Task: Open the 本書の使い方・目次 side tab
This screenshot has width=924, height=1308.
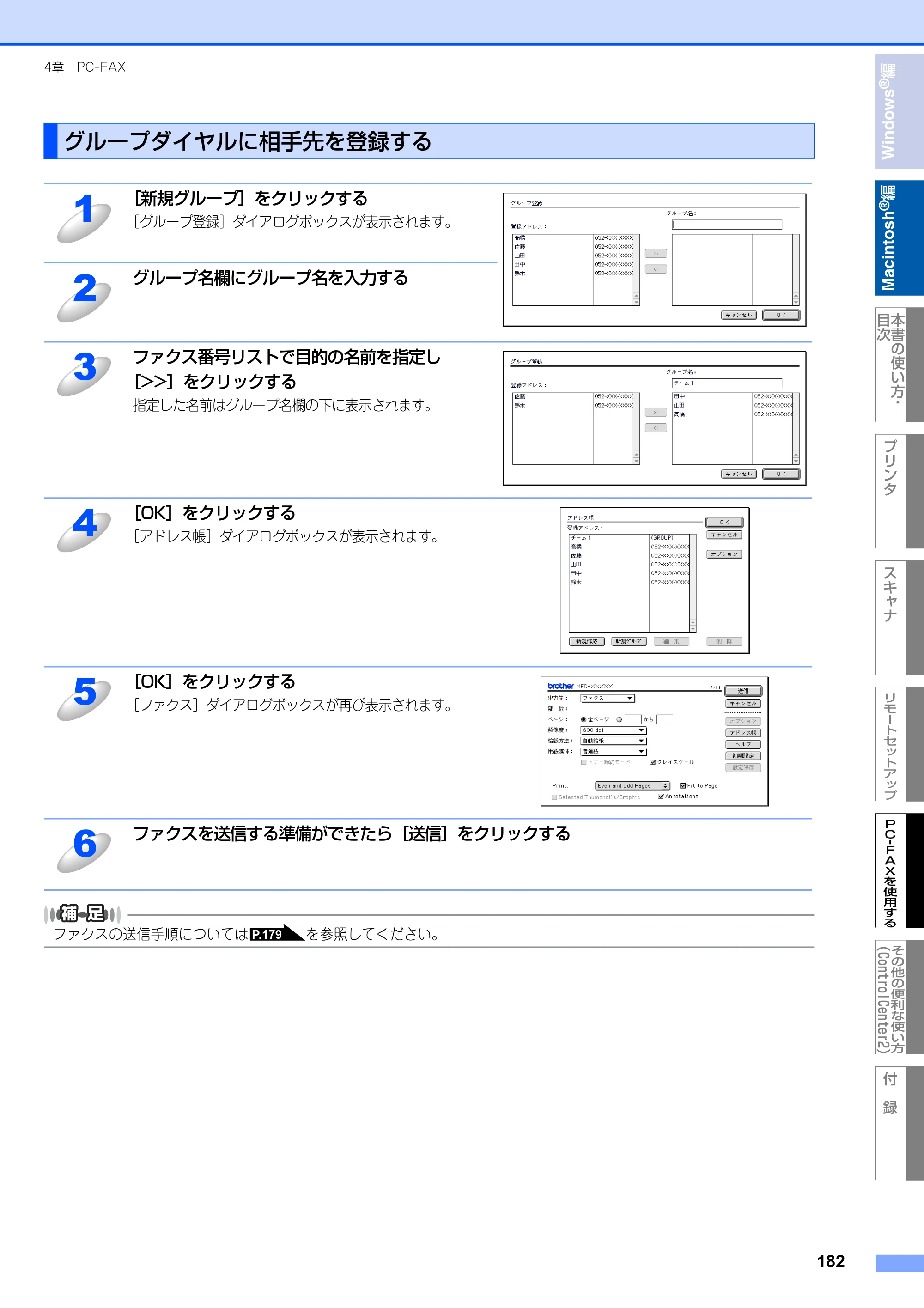Action: (899, 365)
